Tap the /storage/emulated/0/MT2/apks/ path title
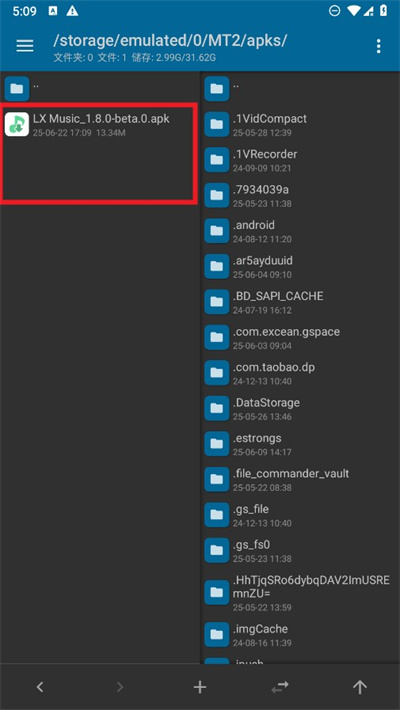The image size is (400, 710). pos(170,40)
